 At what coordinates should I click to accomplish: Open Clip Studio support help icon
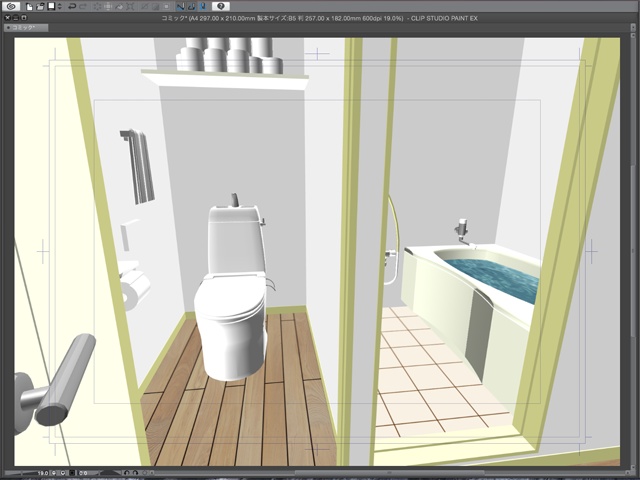(221, 6)
